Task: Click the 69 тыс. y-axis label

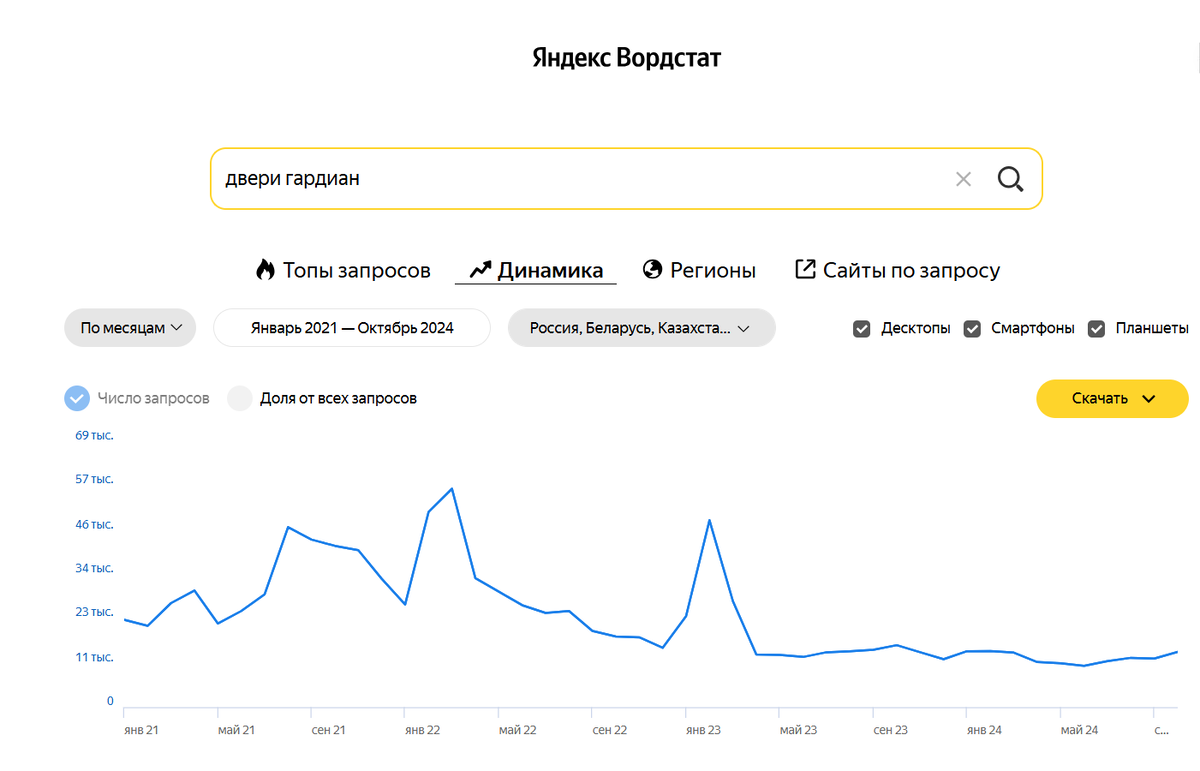Action: point(95,436)
